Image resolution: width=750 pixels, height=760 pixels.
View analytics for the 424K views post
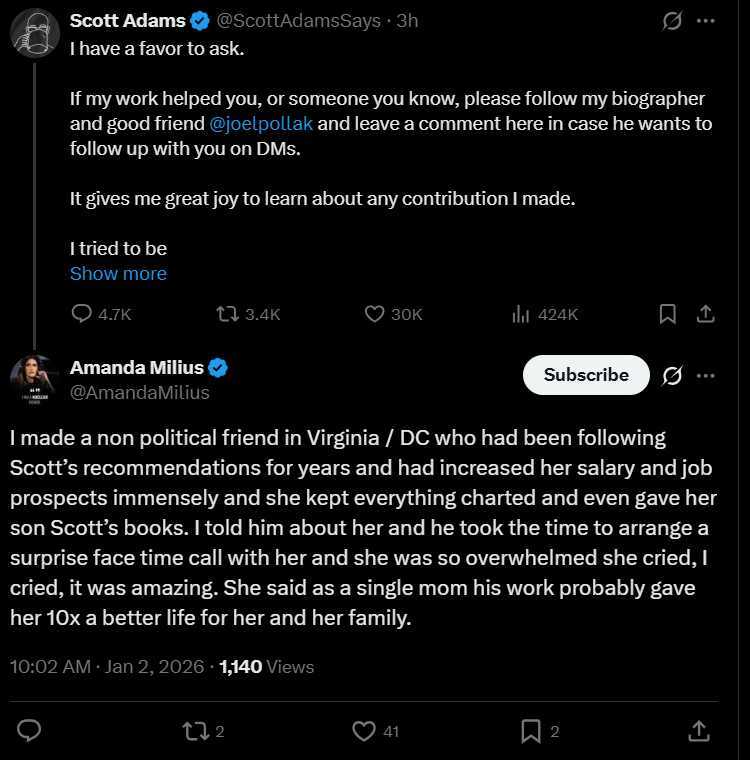pos(521,314)
